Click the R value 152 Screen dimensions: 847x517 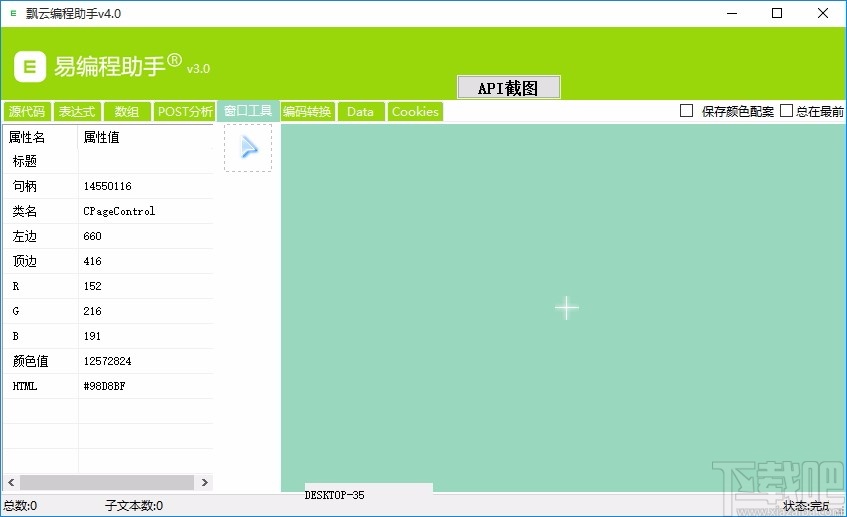pyautogui.click(x=92, y=286)
